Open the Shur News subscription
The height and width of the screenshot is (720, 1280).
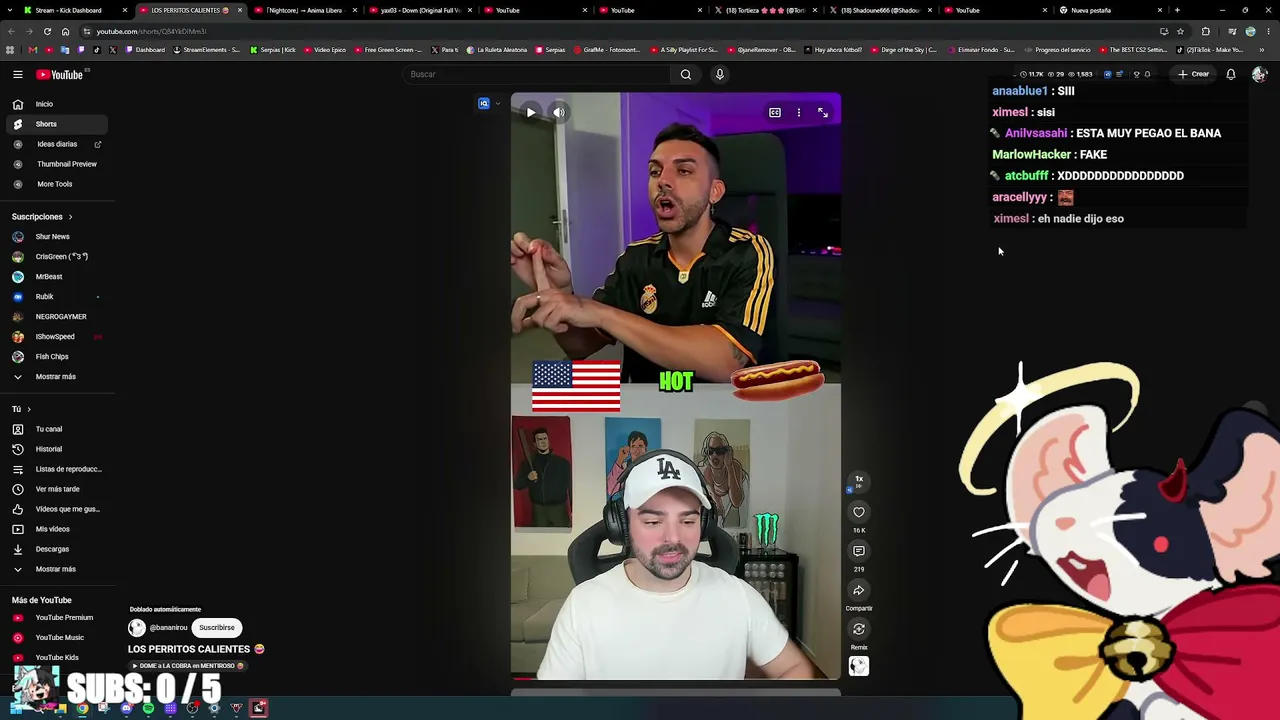coord(57,237)
